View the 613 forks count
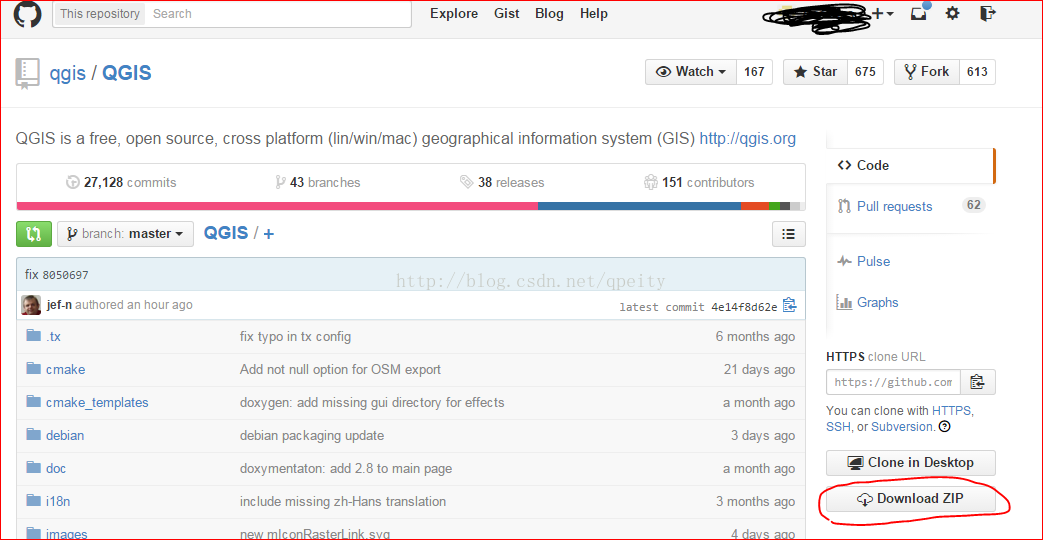This screenshot has width=1043, height=540. tap(977, 72)
